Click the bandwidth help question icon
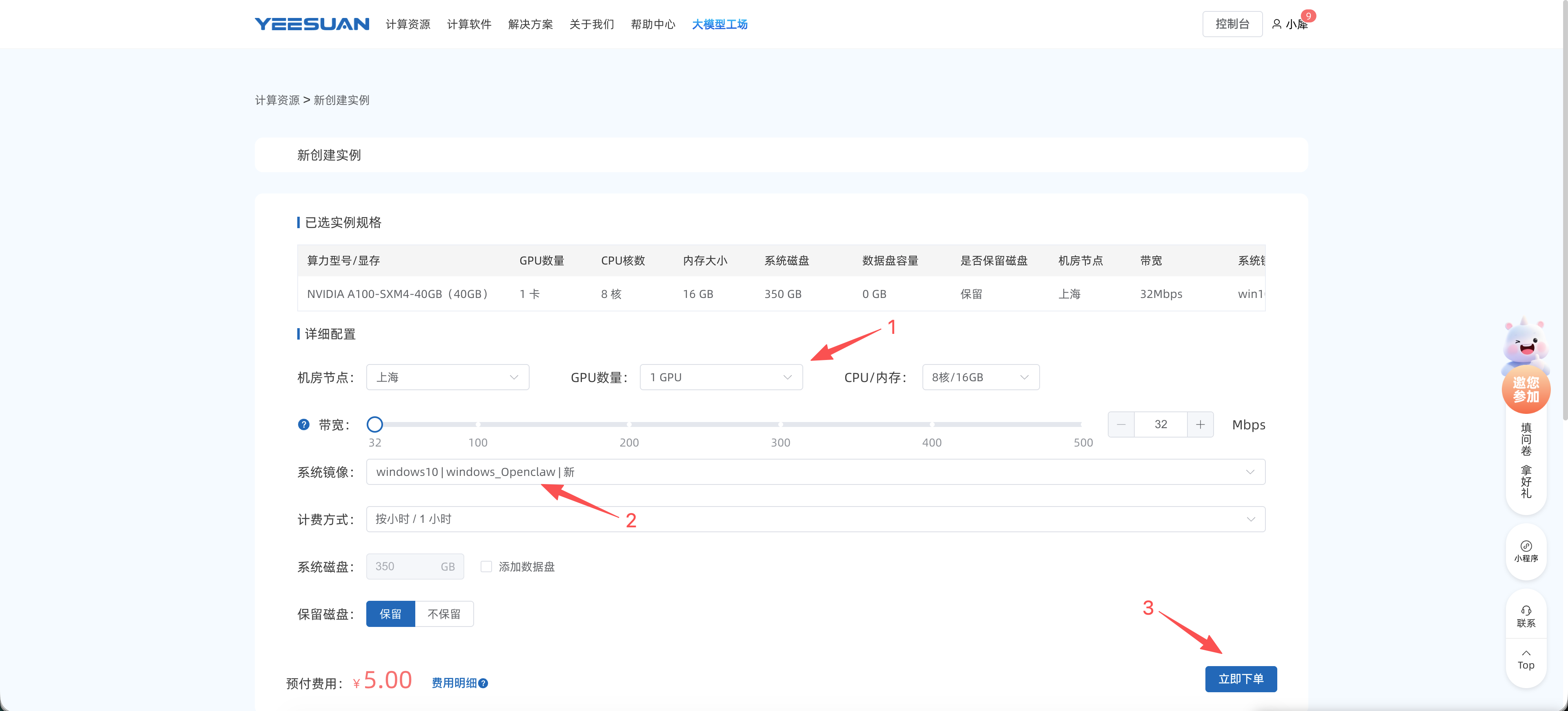 304,424
